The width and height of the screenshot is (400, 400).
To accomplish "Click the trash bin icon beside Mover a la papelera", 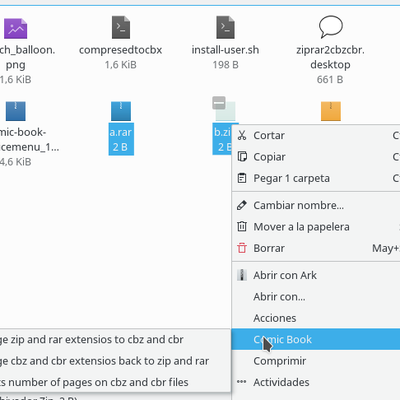I will [x=242, y=227].
